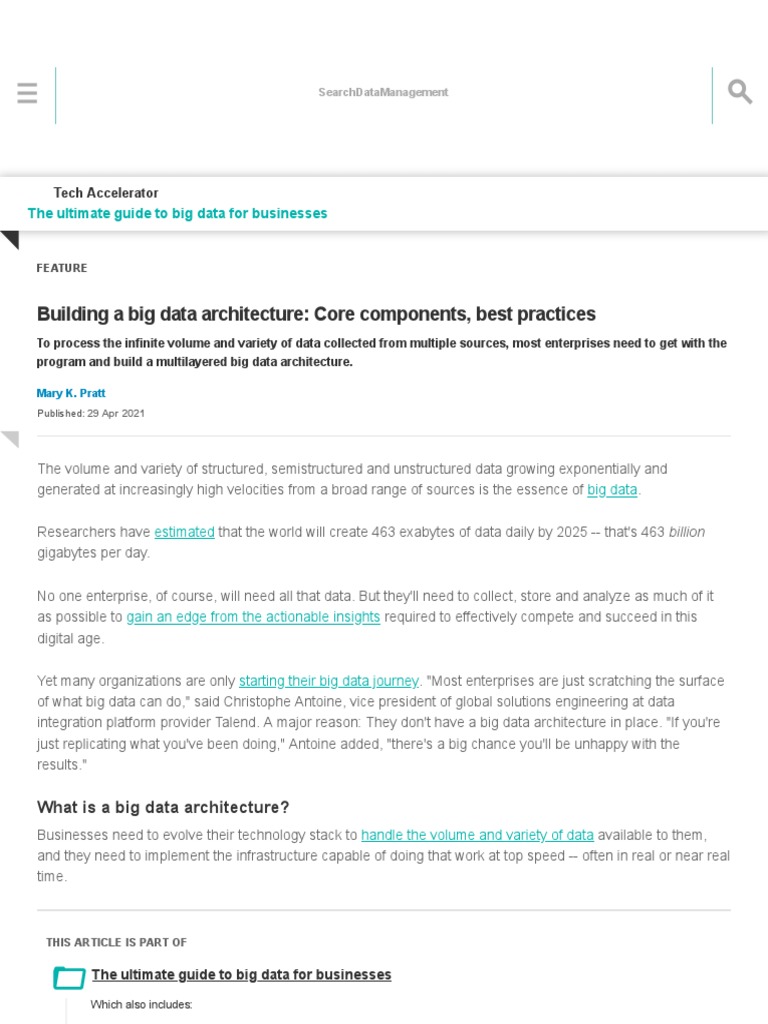Click the teal folder guide icon
The image size is (768, 1024).
coord(69,977)
